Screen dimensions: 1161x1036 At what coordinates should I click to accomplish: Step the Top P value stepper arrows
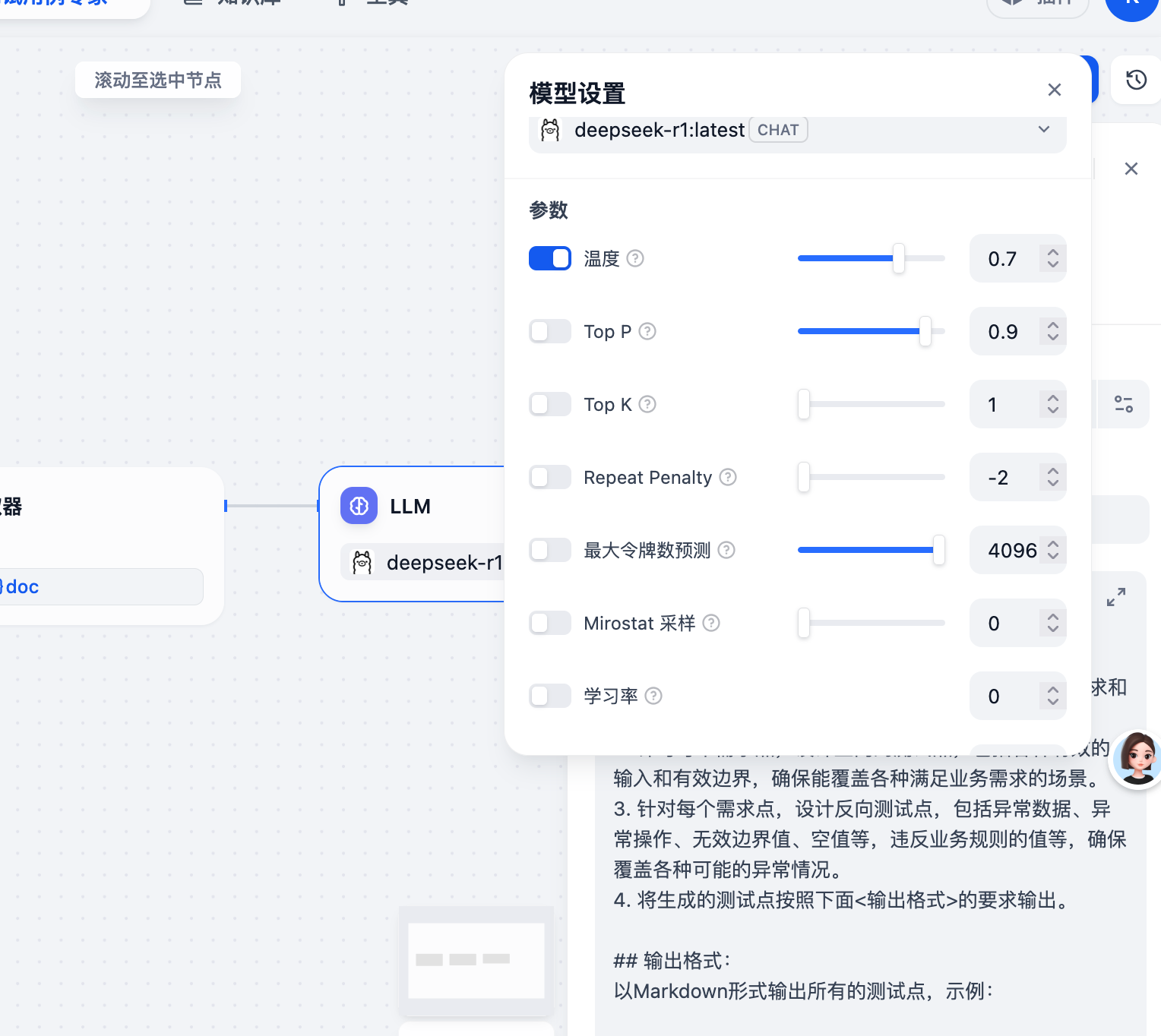click(x=1052, y=331)
